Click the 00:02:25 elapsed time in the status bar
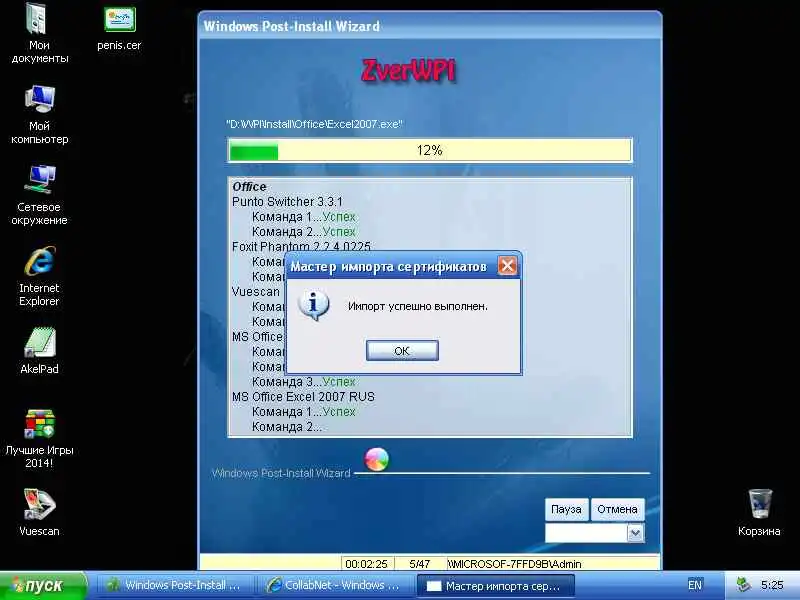Screen dimensions: 800x600 coord(366,564)
